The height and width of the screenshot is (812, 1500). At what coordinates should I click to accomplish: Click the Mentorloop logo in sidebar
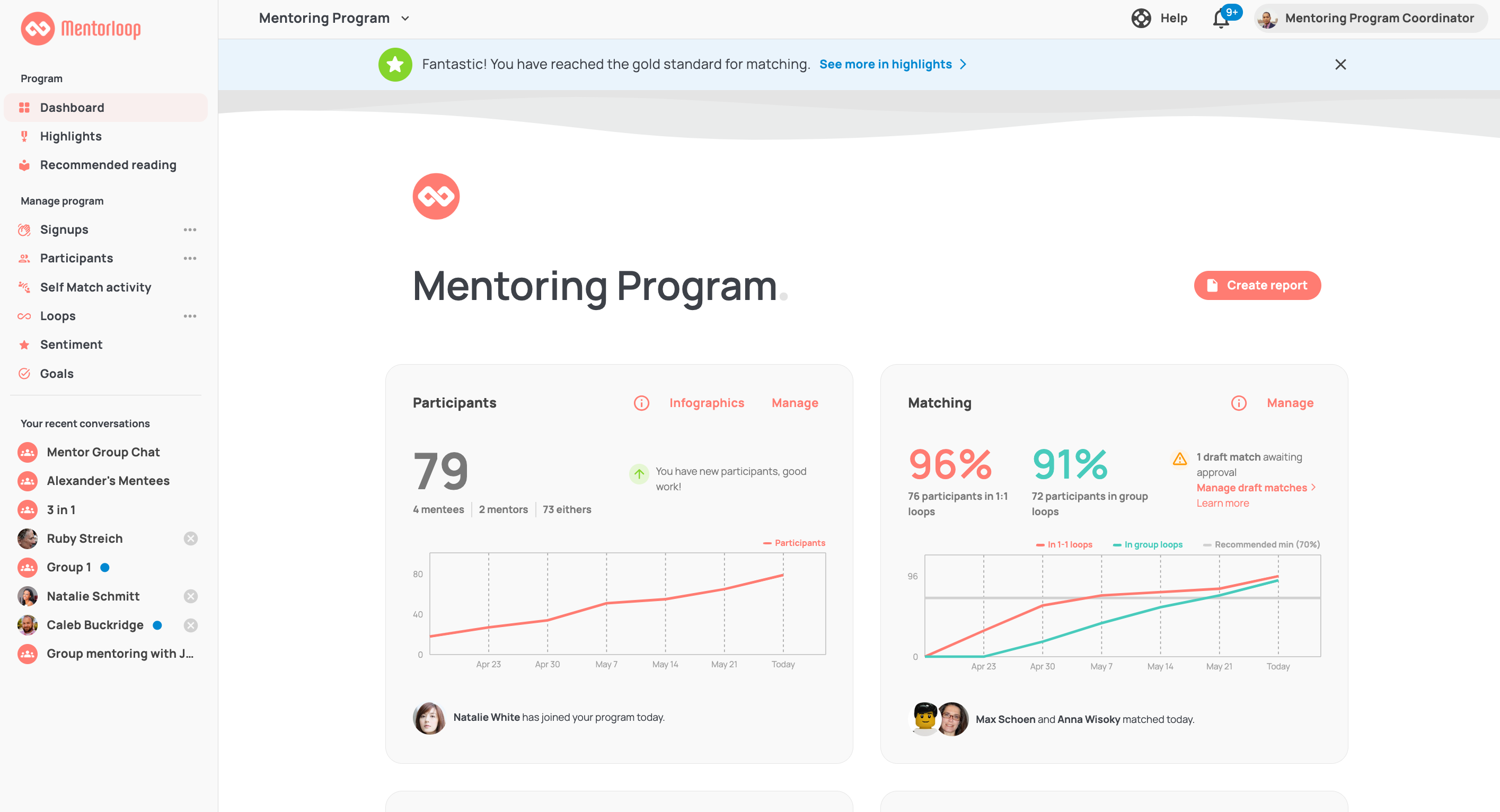pyautogui.click(x=81, y=28)
